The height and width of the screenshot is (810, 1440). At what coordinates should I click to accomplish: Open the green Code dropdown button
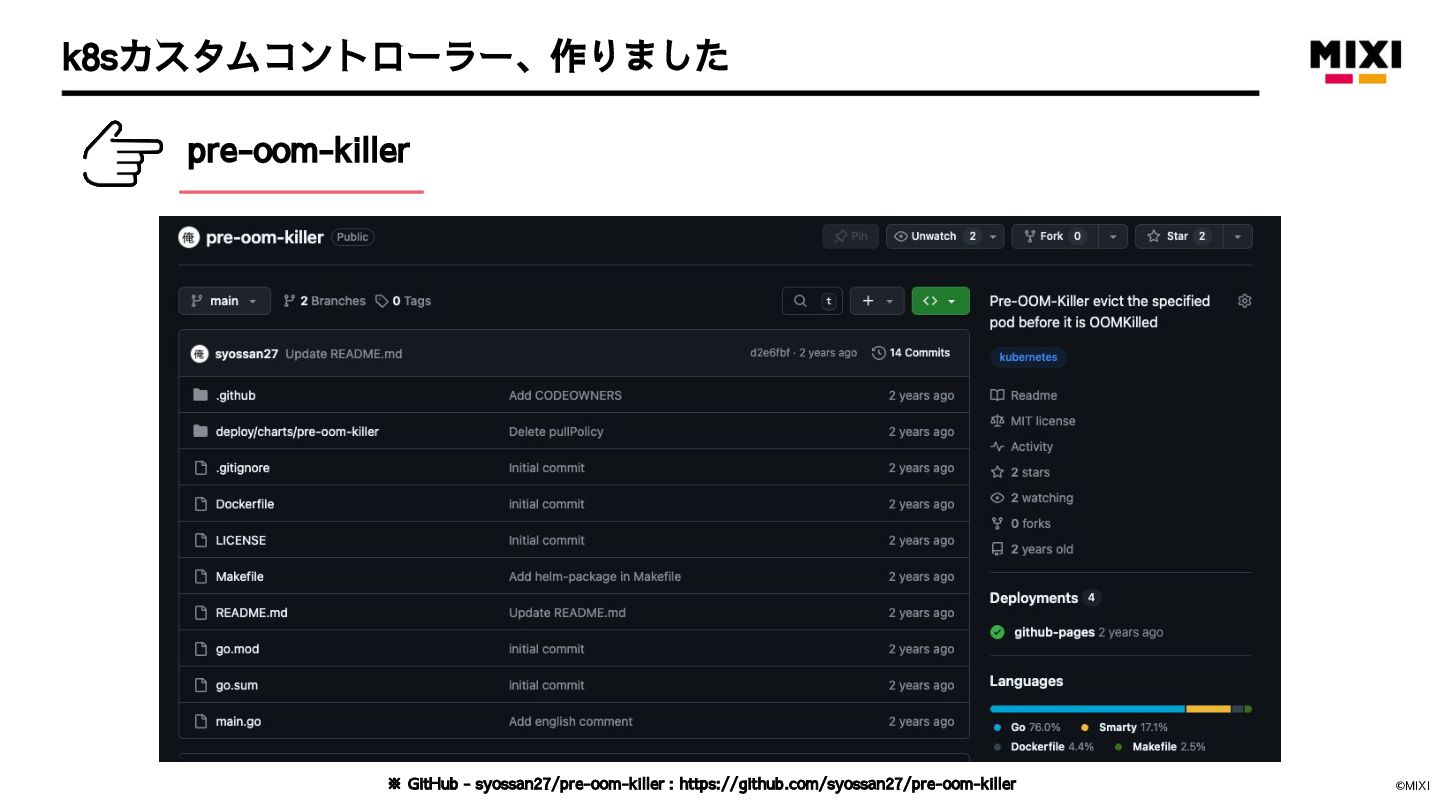click(940, 301)
